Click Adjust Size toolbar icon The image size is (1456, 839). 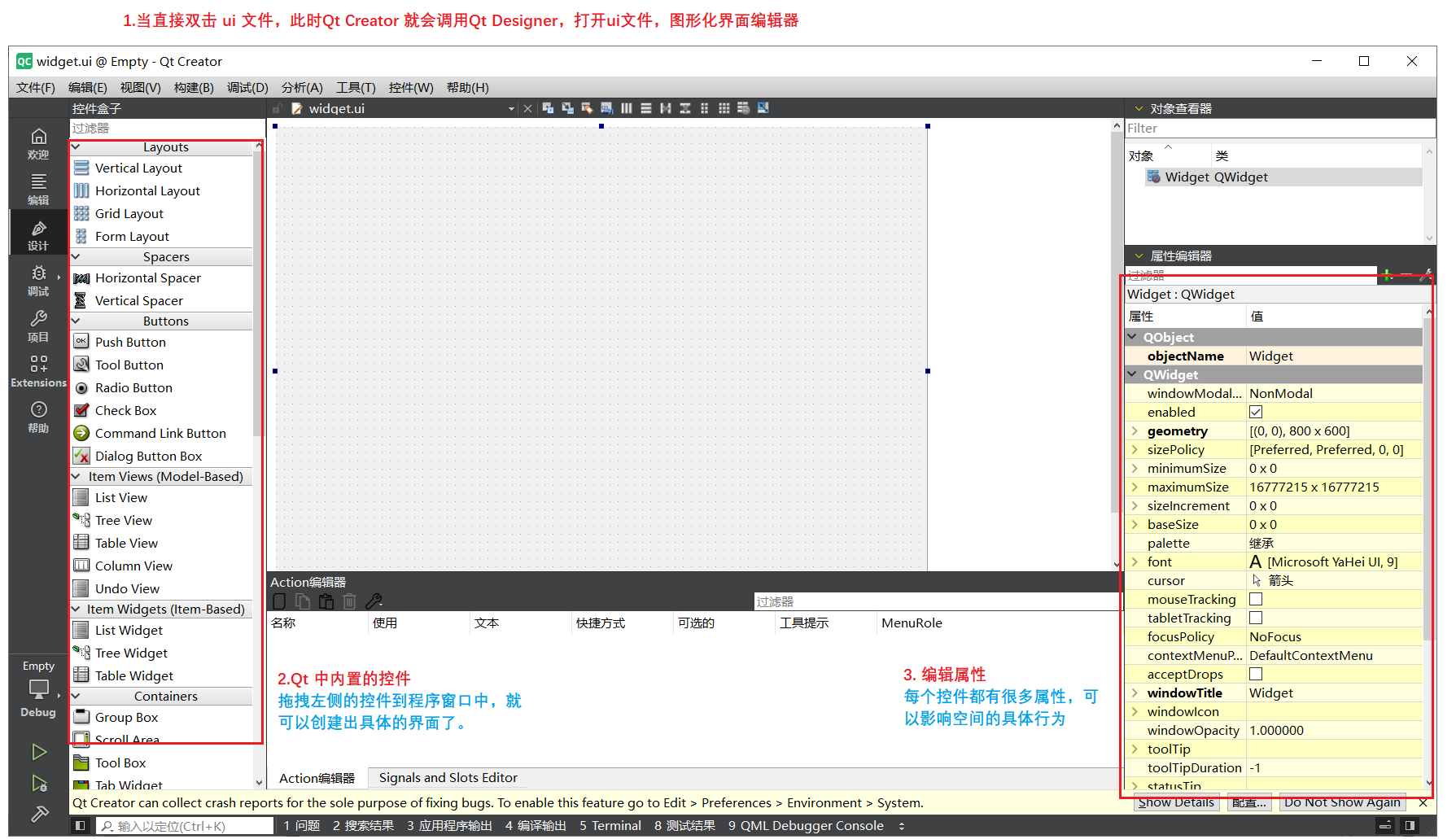pyautogui.click(x=763, y=108)
